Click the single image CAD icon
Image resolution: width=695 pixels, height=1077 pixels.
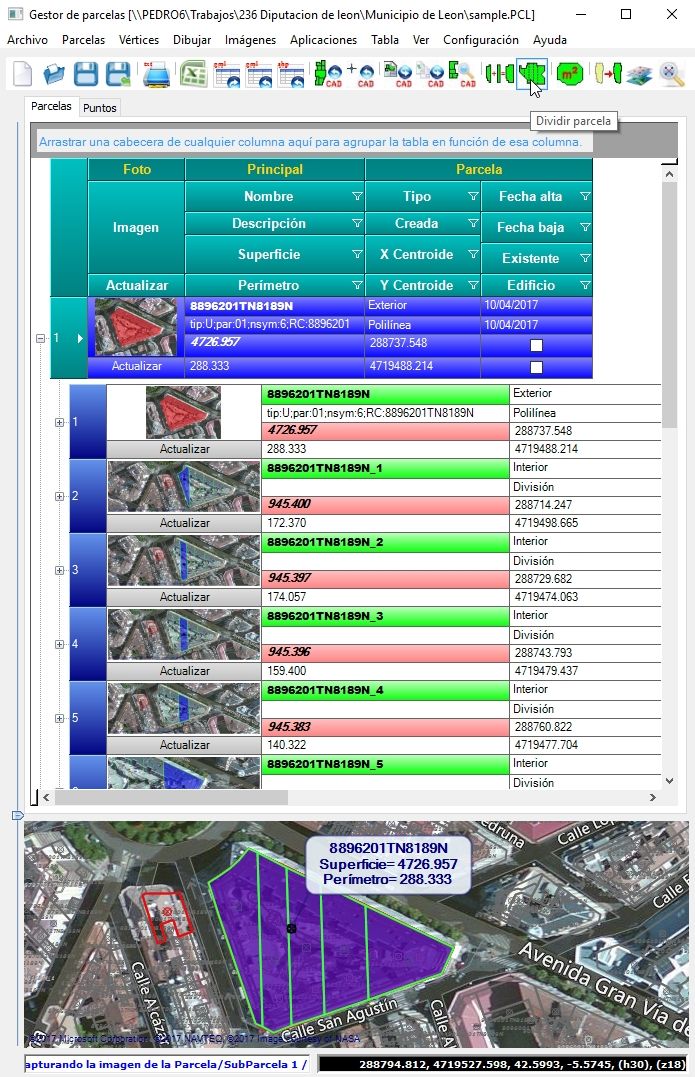click(x=398, y=74)
